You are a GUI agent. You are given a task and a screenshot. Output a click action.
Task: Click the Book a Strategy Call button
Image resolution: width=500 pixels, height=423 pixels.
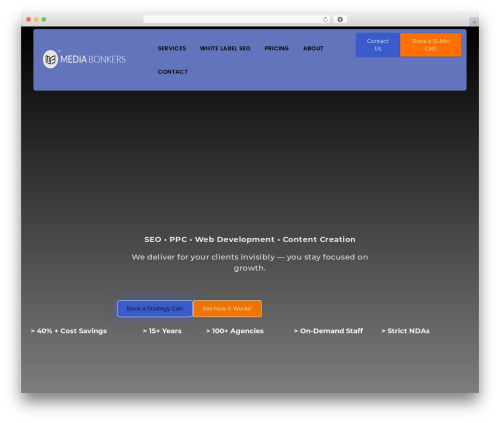point(155,309)
